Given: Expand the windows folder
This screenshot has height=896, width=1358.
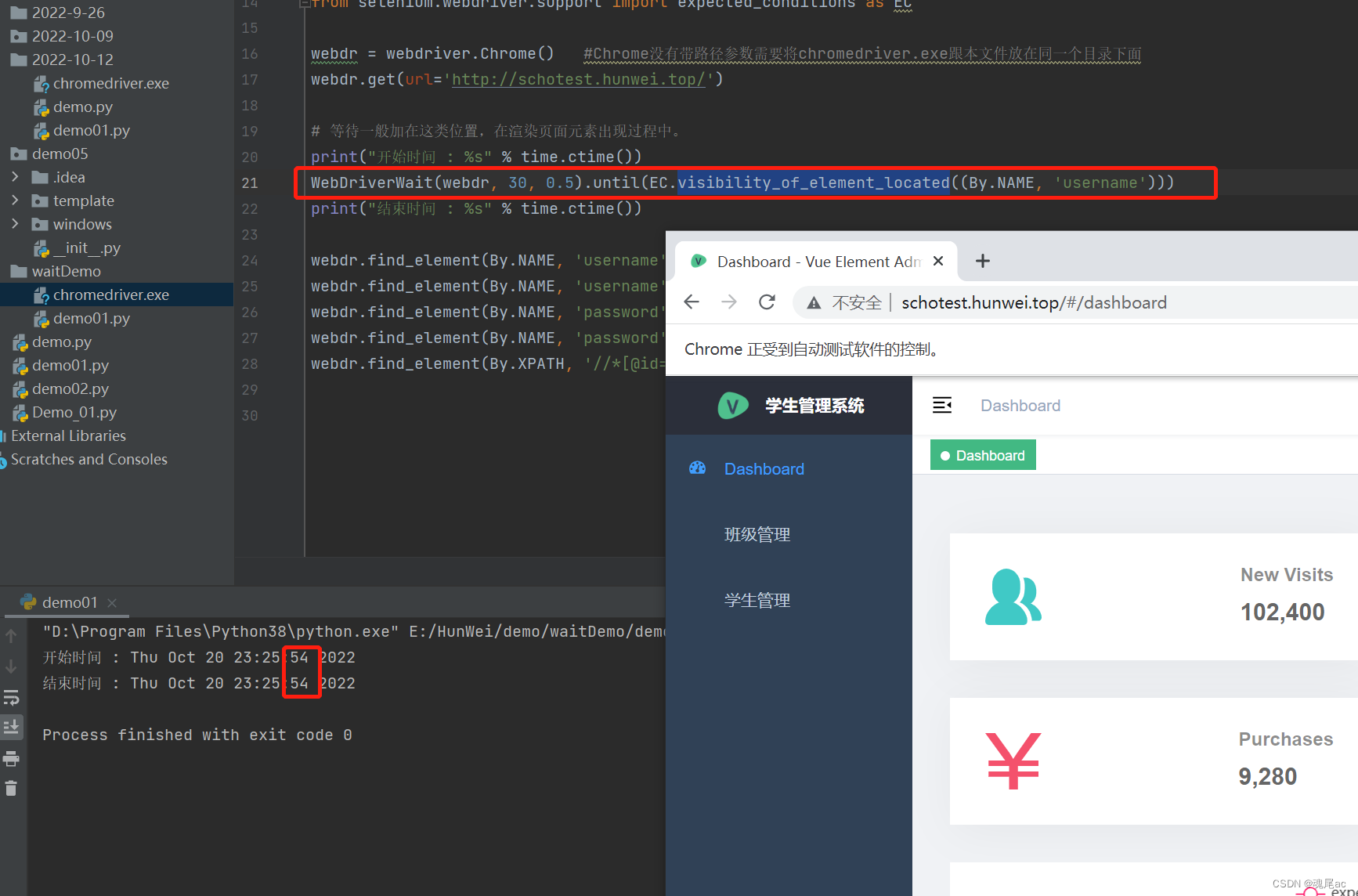Looking at the screenshot, I should 16,224.
